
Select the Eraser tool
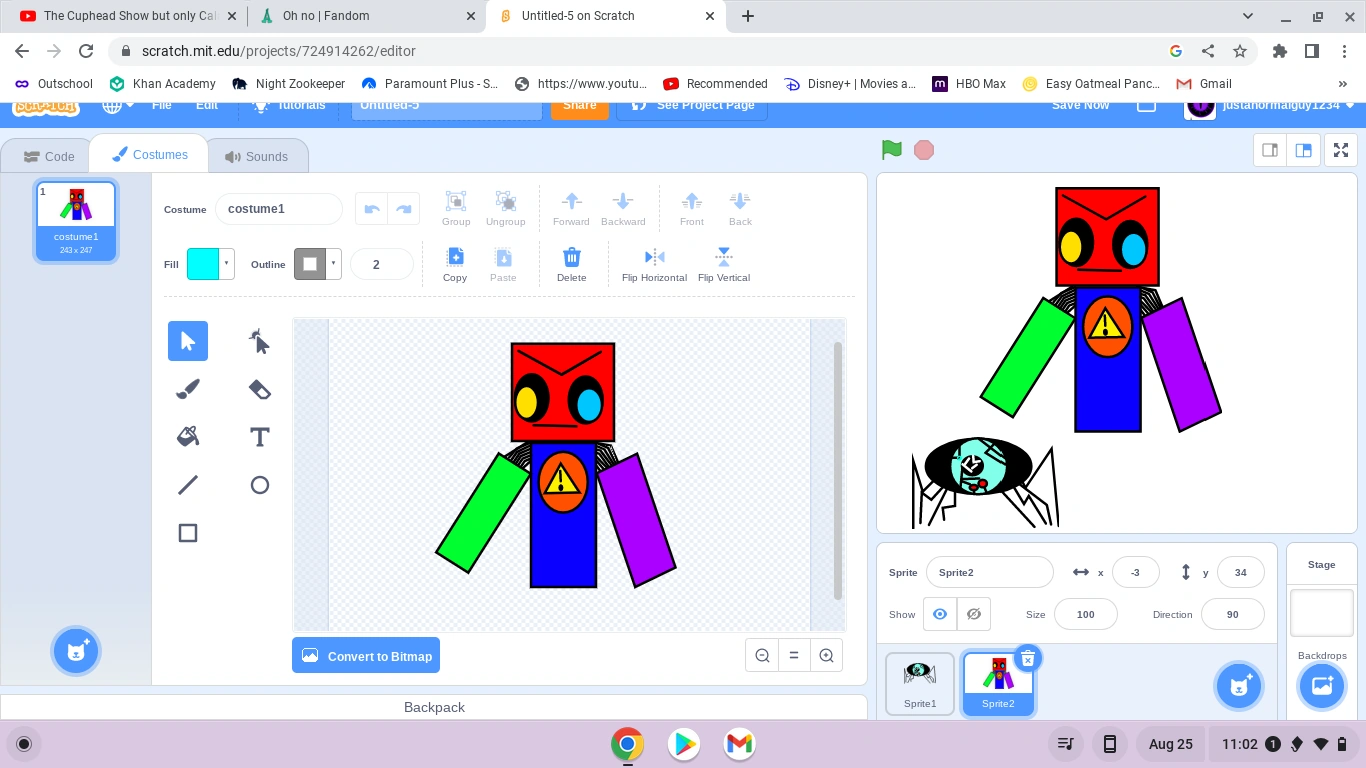pyautogui.click(x=259, y=389)
